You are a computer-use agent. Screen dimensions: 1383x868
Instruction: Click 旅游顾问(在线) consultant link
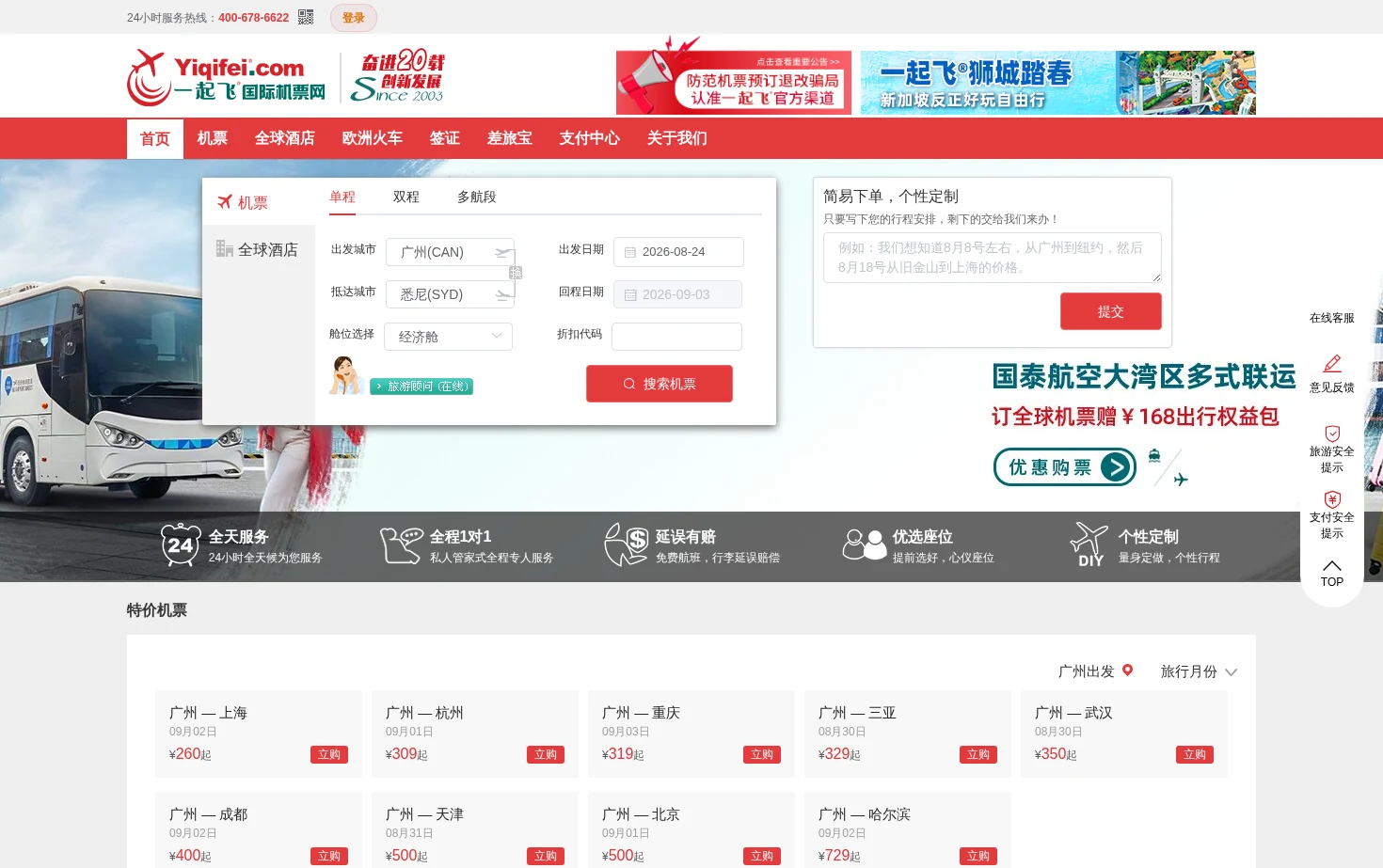coord(421,387)
